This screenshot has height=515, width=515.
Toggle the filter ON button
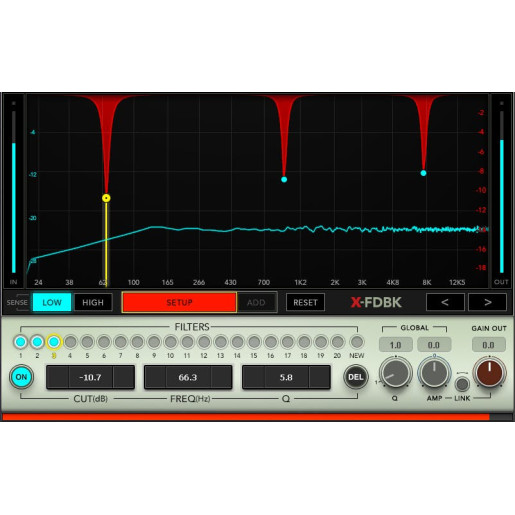tap(21, 377)
